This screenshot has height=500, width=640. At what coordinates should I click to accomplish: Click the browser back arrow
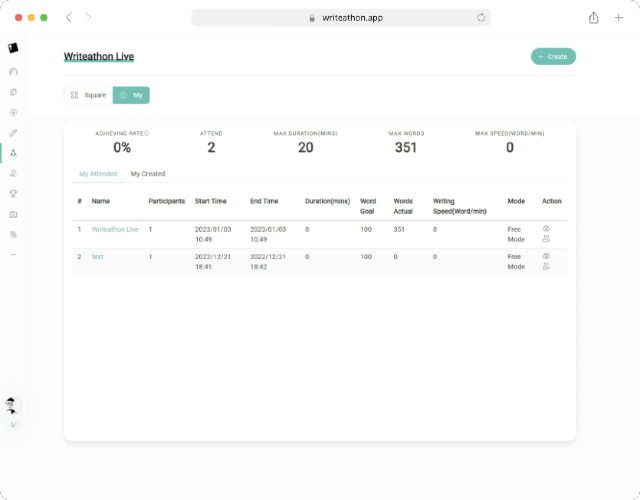(x=69, y=18)
